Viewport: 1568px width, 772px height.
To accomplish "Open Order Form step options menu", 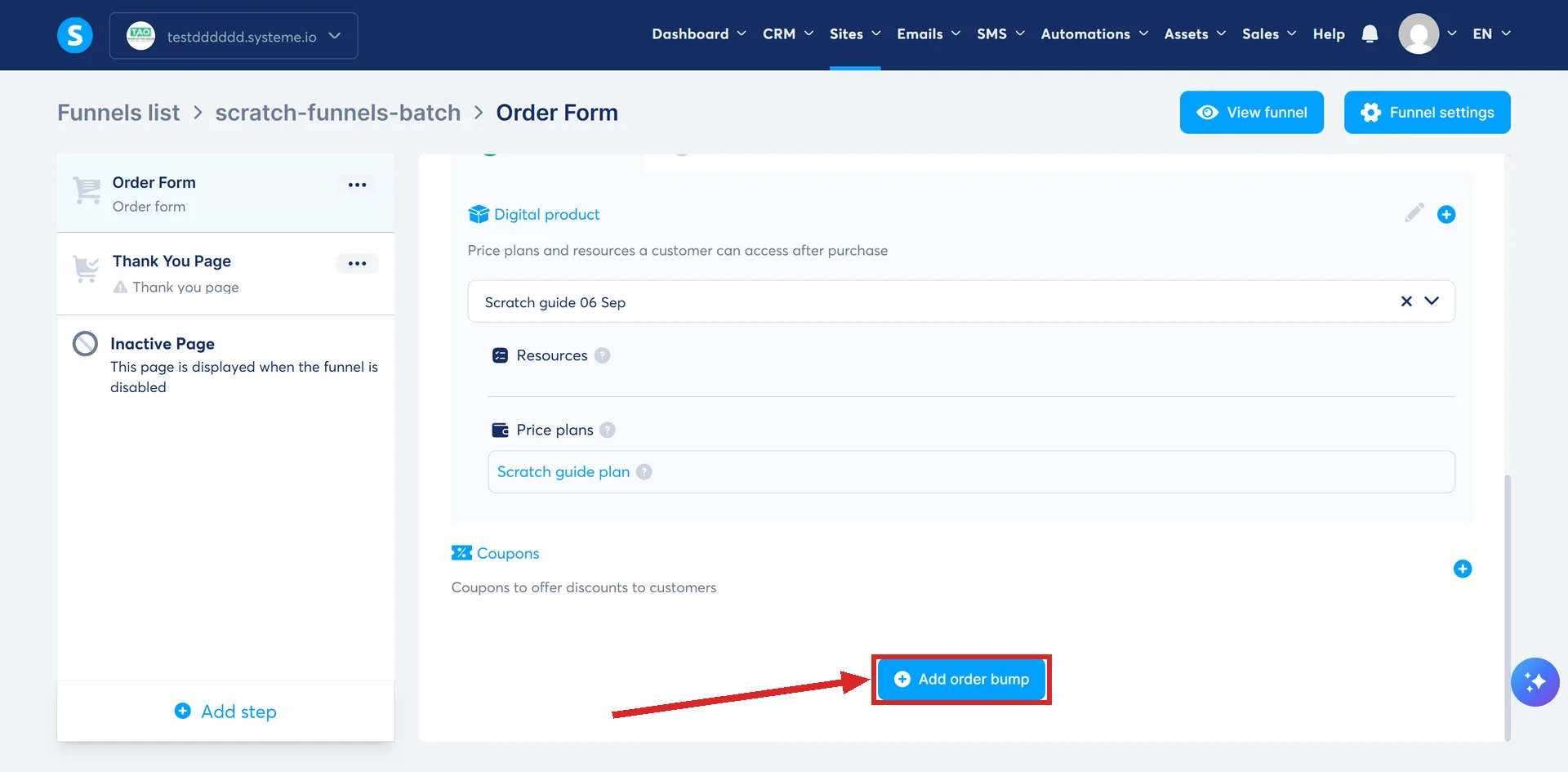I will pos(357,185).
